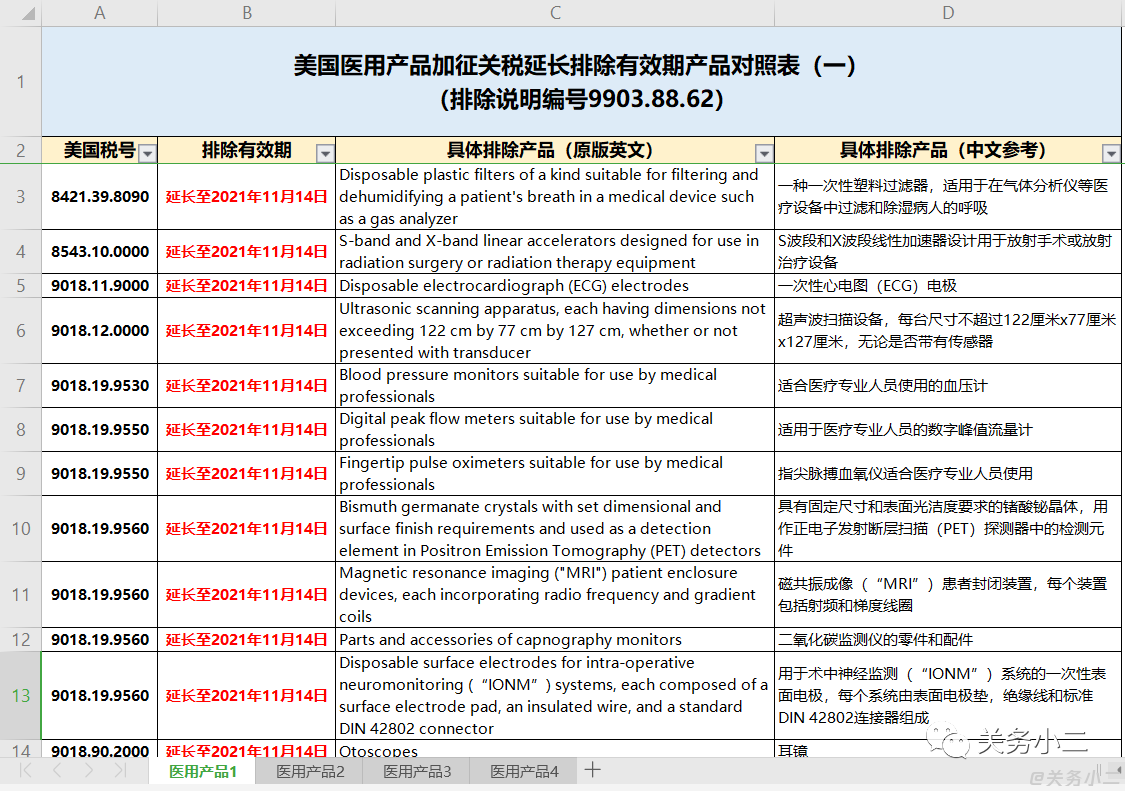
Task: Open the 排除有效期 column filter dropdown
Action: click(x=325, y=153)
